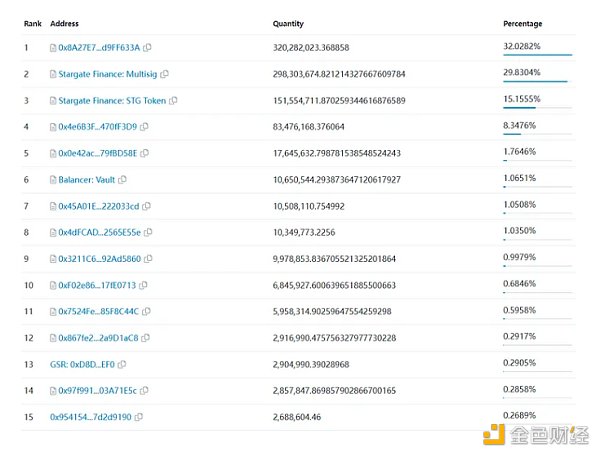Click the 32.0282% progress bar

click(537, 55)
